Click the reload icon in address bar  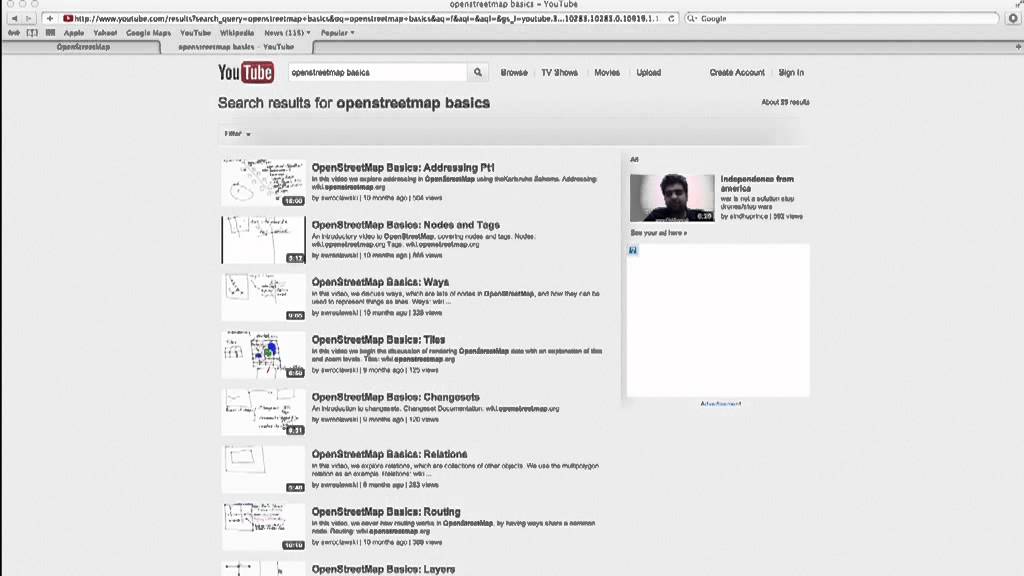[x=671, y=18]
